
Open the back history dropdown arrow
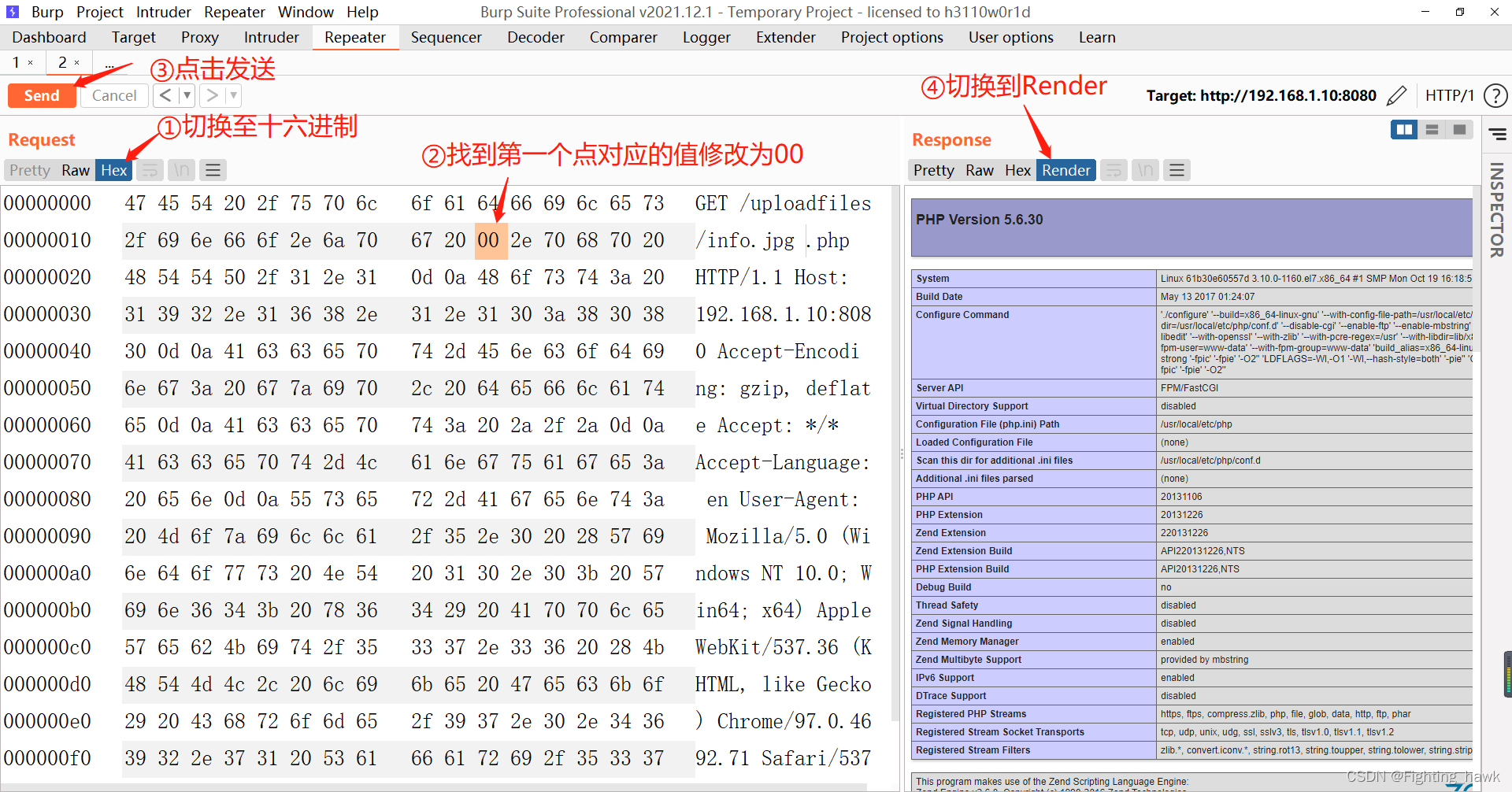pos(187,95)
